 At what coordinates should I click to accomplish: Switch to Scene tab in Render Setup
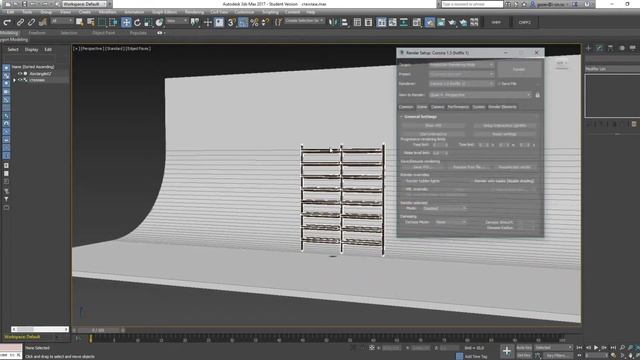click(422, 107)
